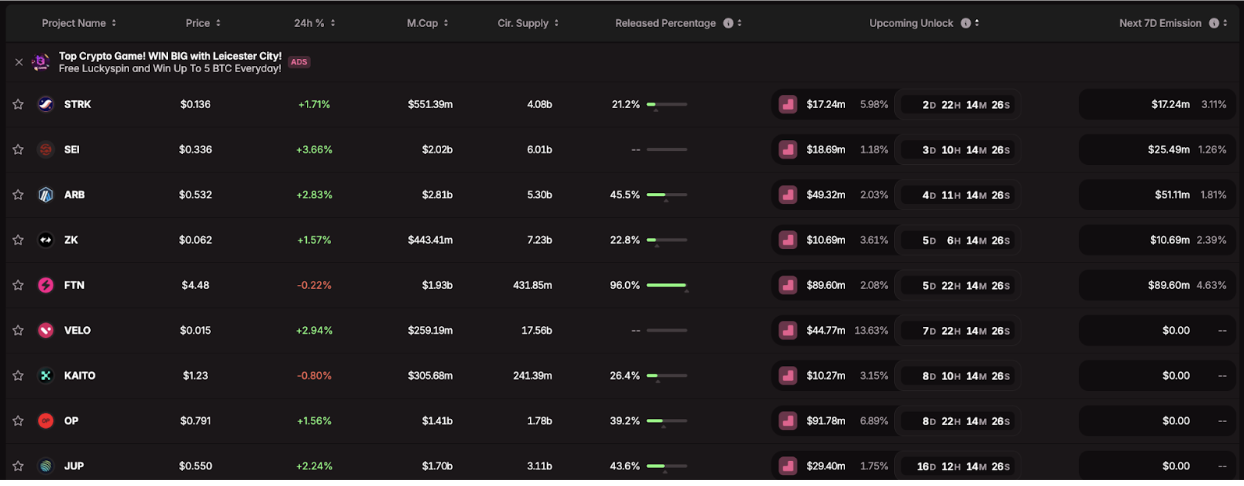The image size is (1244, 486).
Task: Open the pink unlock icon for STRK
Action: (788, 104)
